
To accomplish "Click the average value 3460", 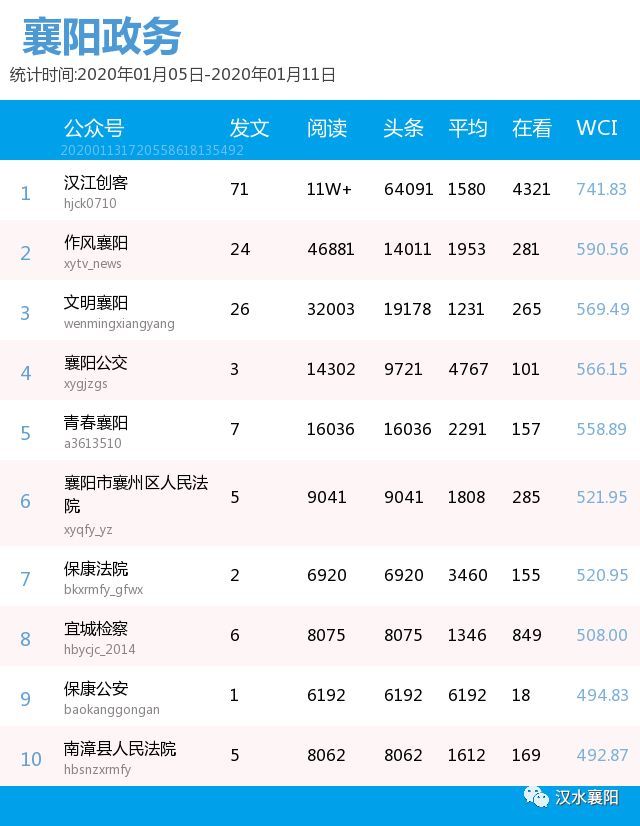I will [468, 575].
